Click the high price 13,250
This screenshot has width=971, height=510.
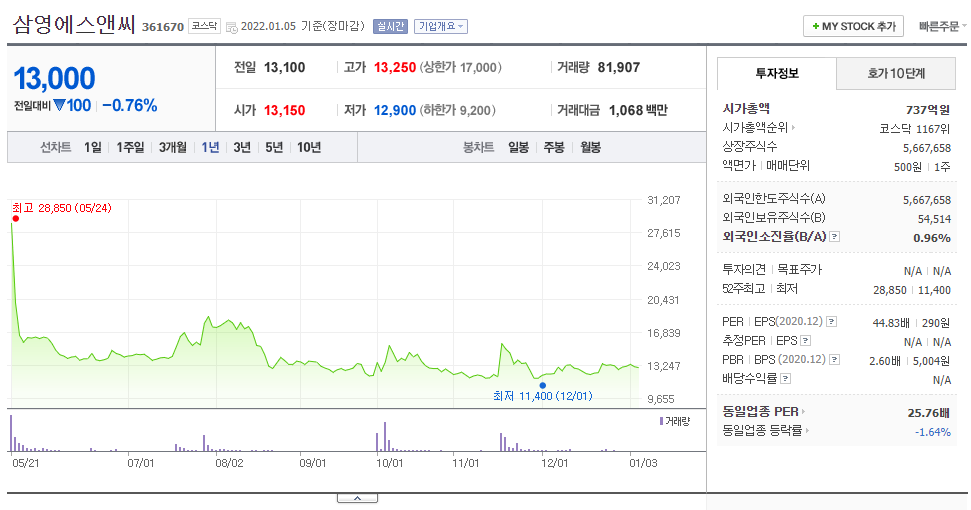[x=394, y=67]
